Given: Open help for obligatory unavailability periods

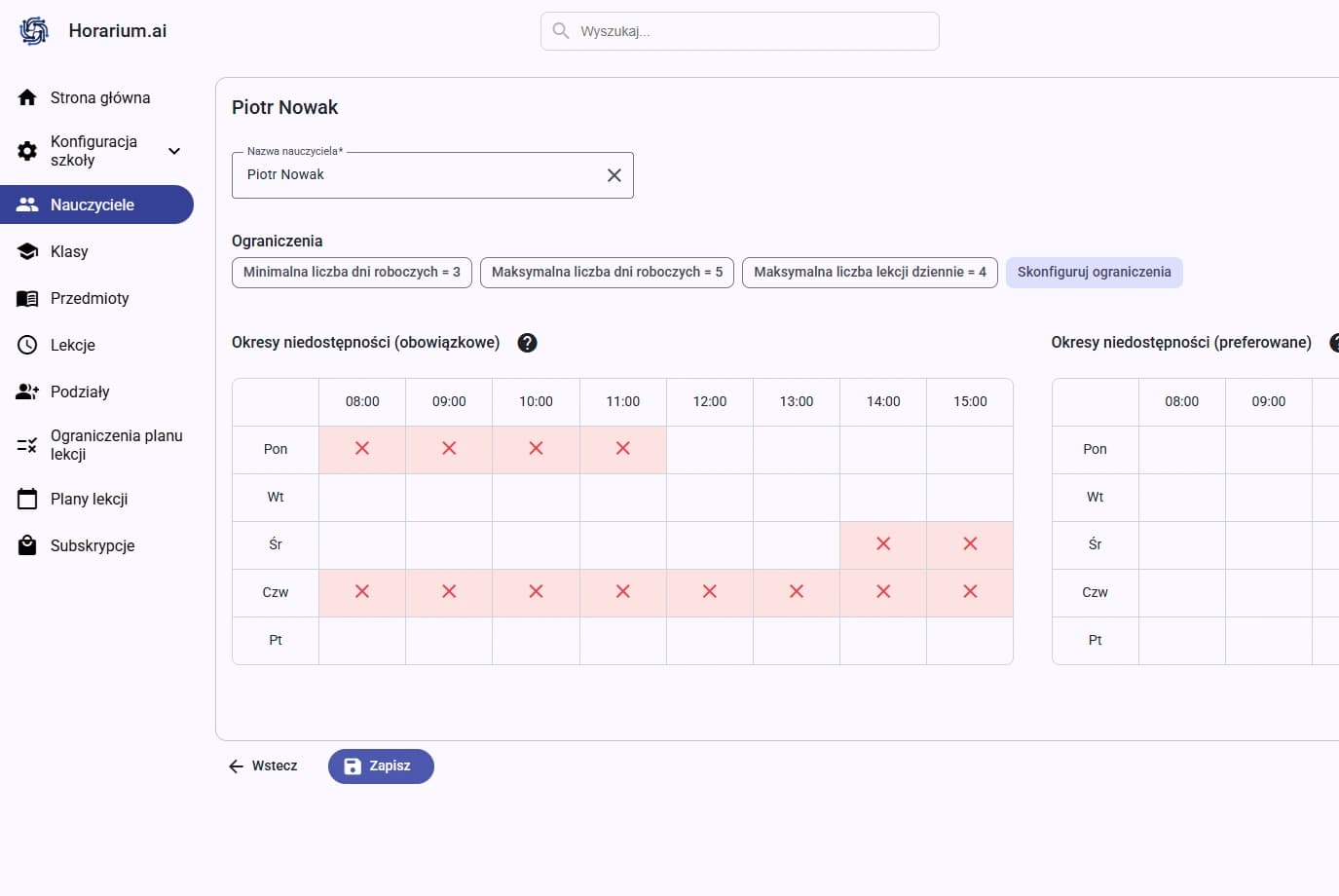Looking at the screenshot, I should (x=527, y=343).
